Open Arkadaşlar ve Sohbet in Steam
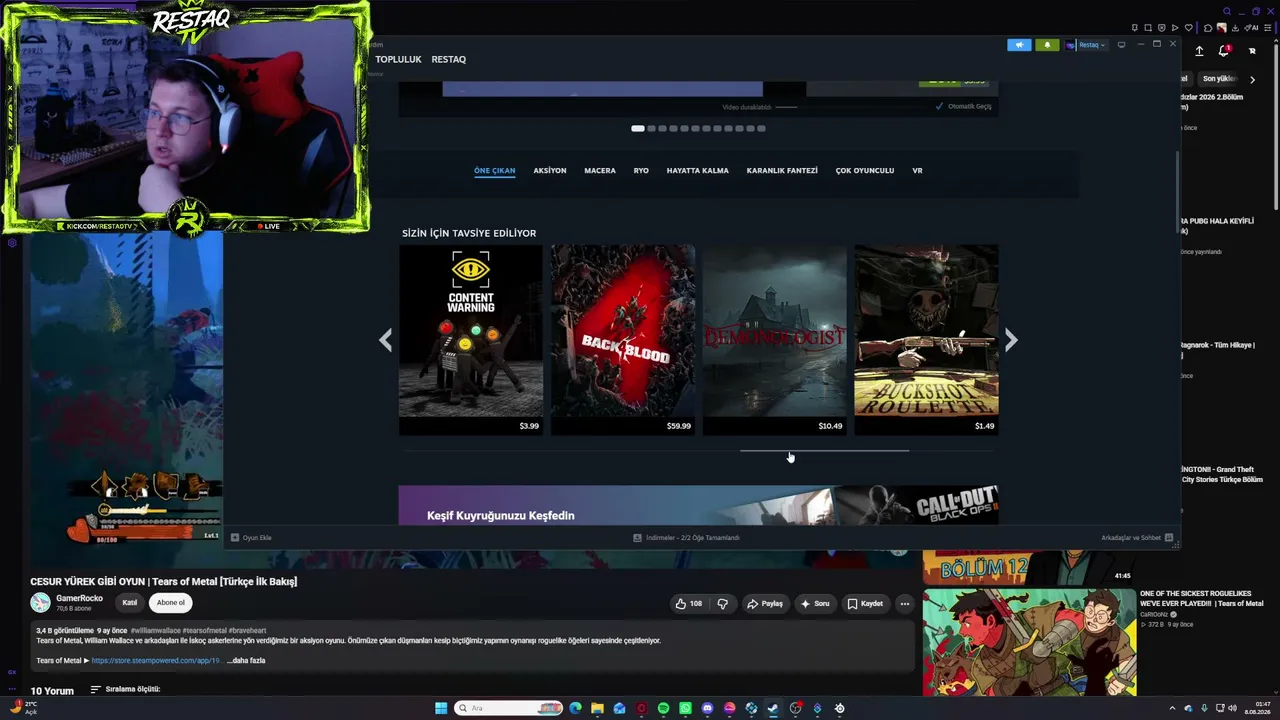The width and height of the screenshot is (1280, 720). point(1137,538)
